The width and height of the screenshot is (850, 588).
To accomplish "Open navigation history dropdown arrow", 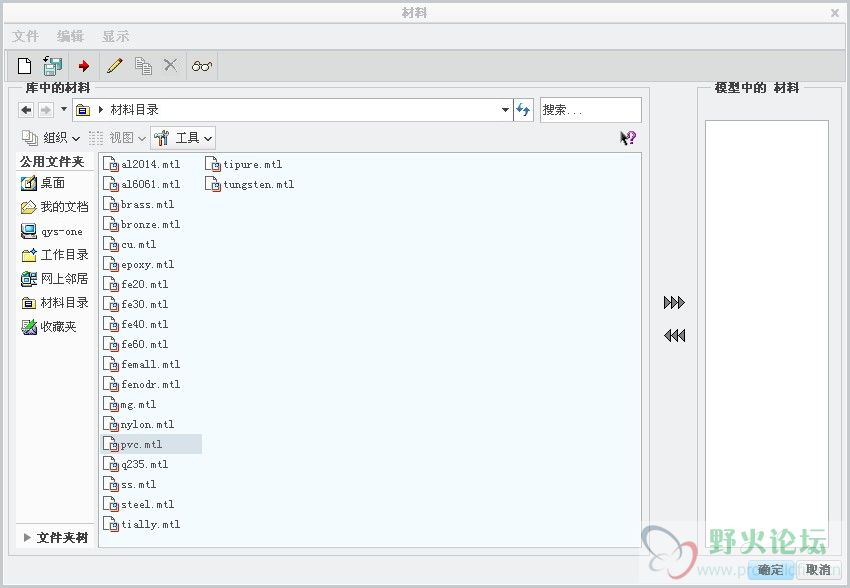I will (63, 109).
